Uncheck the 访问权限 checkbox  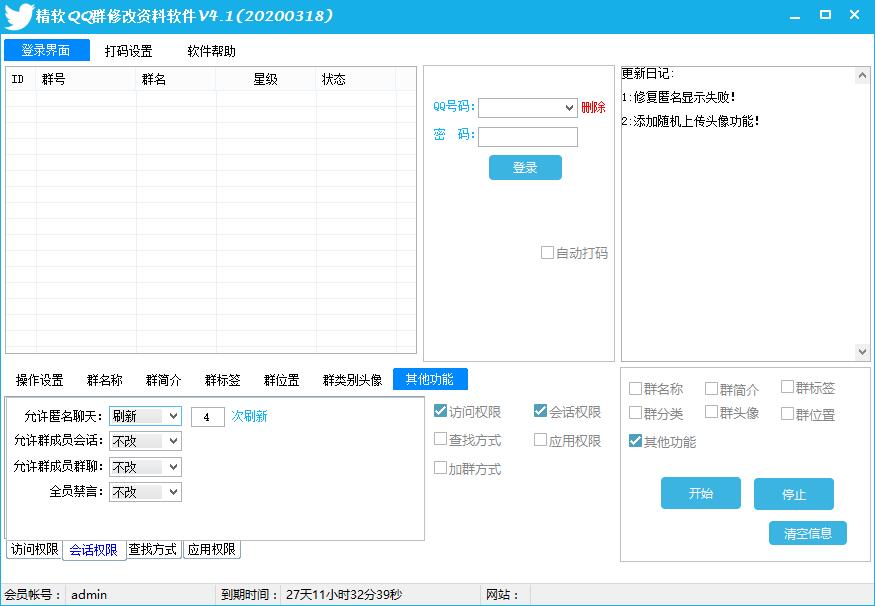pyautogui.click(x=440, y=411)
